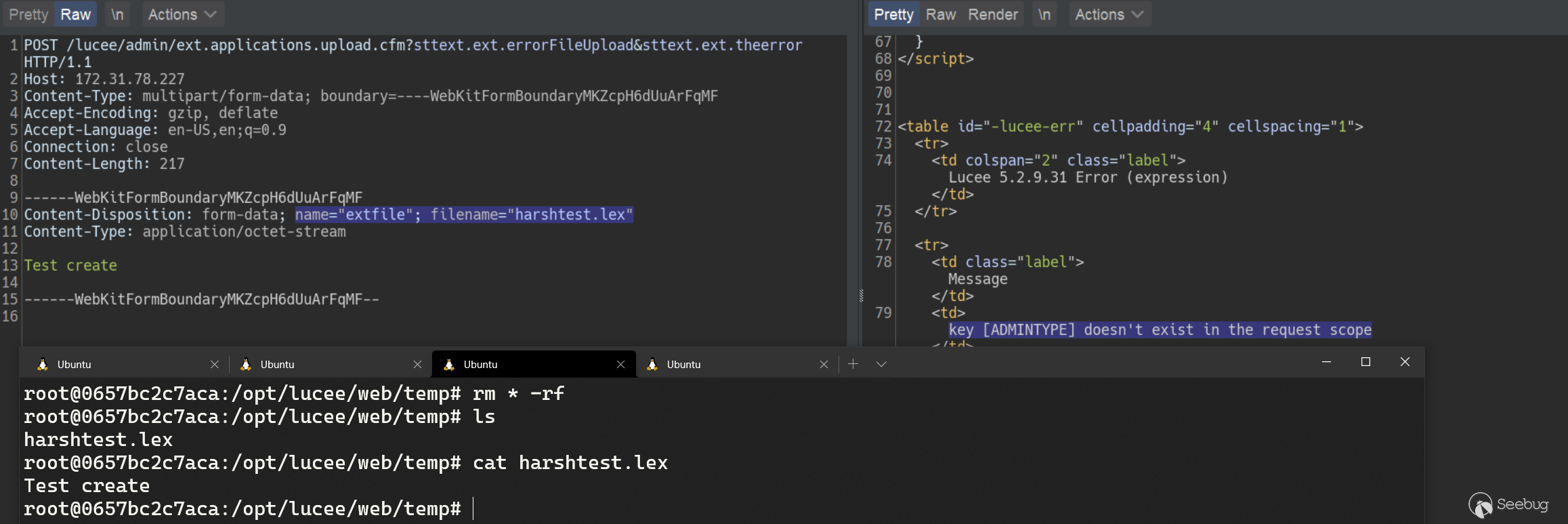Click the splitter handle between request and response
The height and width of the screenshot is (524, 1568).
pos(861,296)
